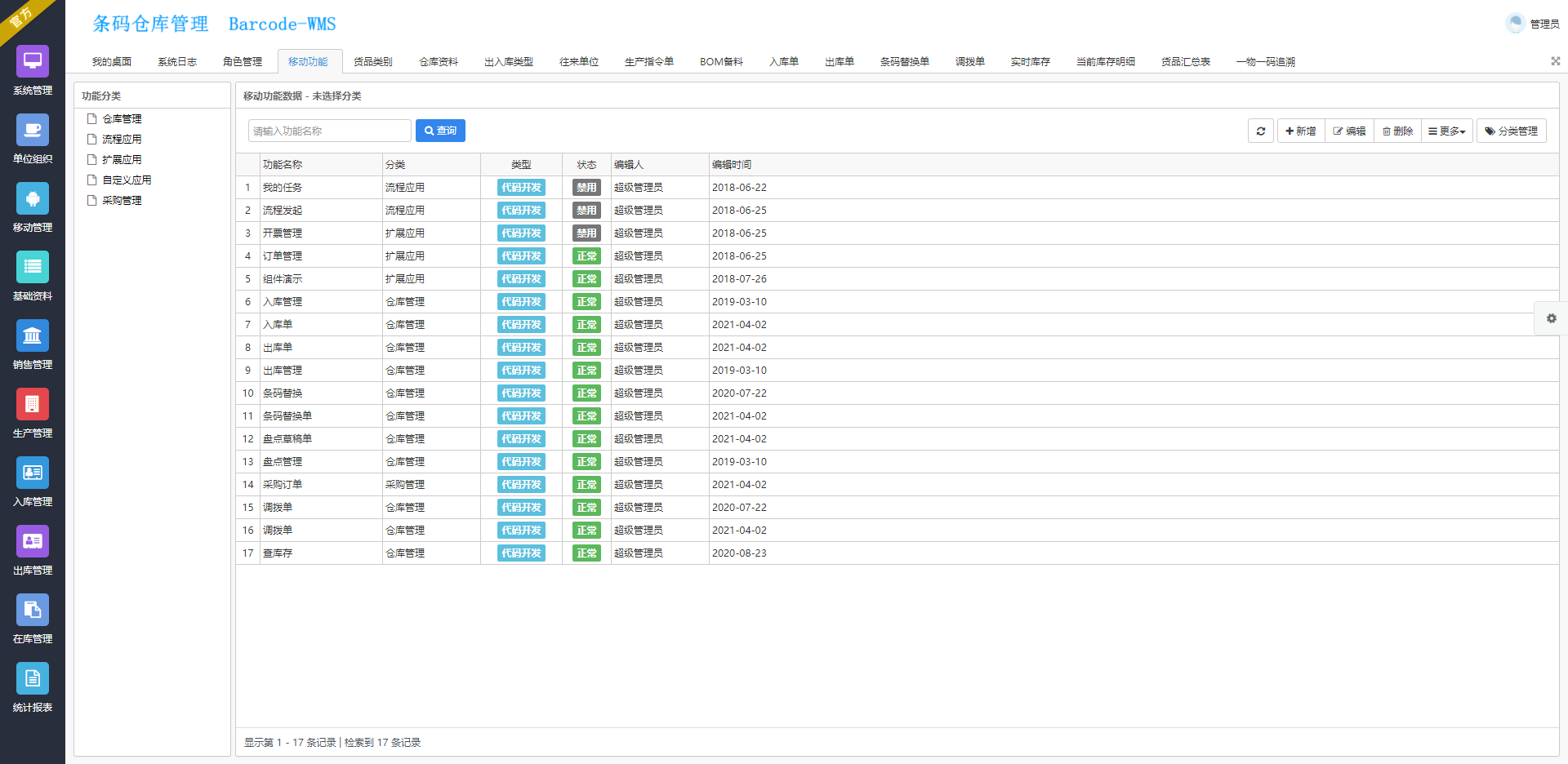The image size is (1568, 764).
Task: Select the 盘点管理 row
Action: click(898, 462)
